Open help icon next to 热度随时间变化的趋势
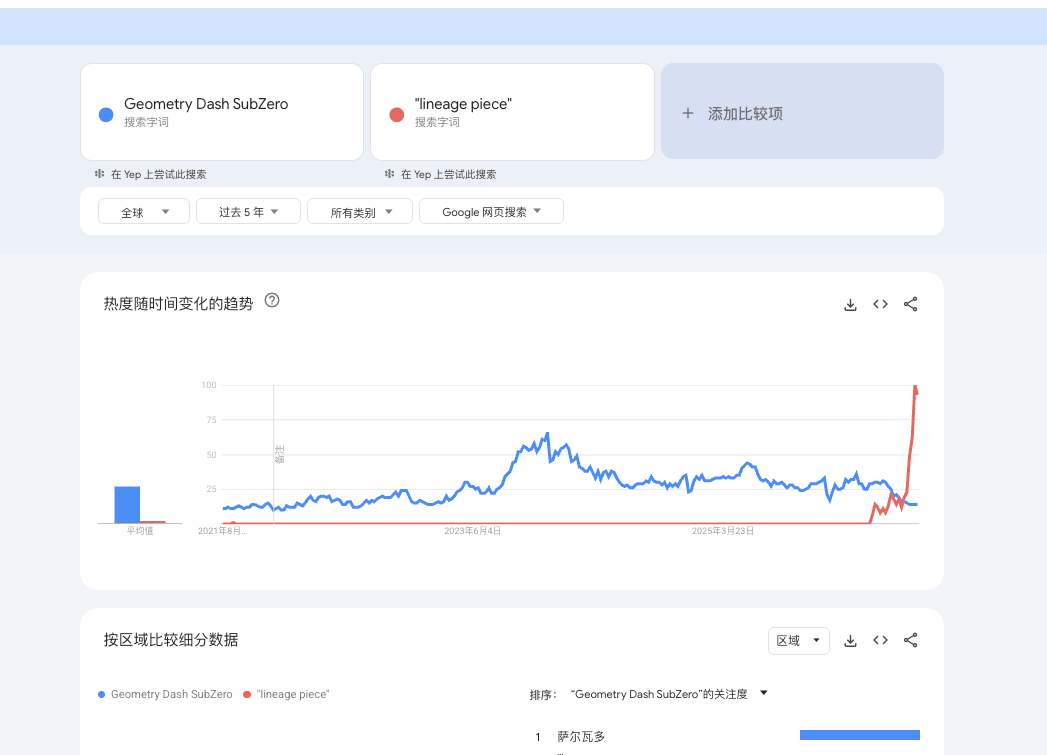This screenshot has width=1047, height=755. tap(272, 300)
